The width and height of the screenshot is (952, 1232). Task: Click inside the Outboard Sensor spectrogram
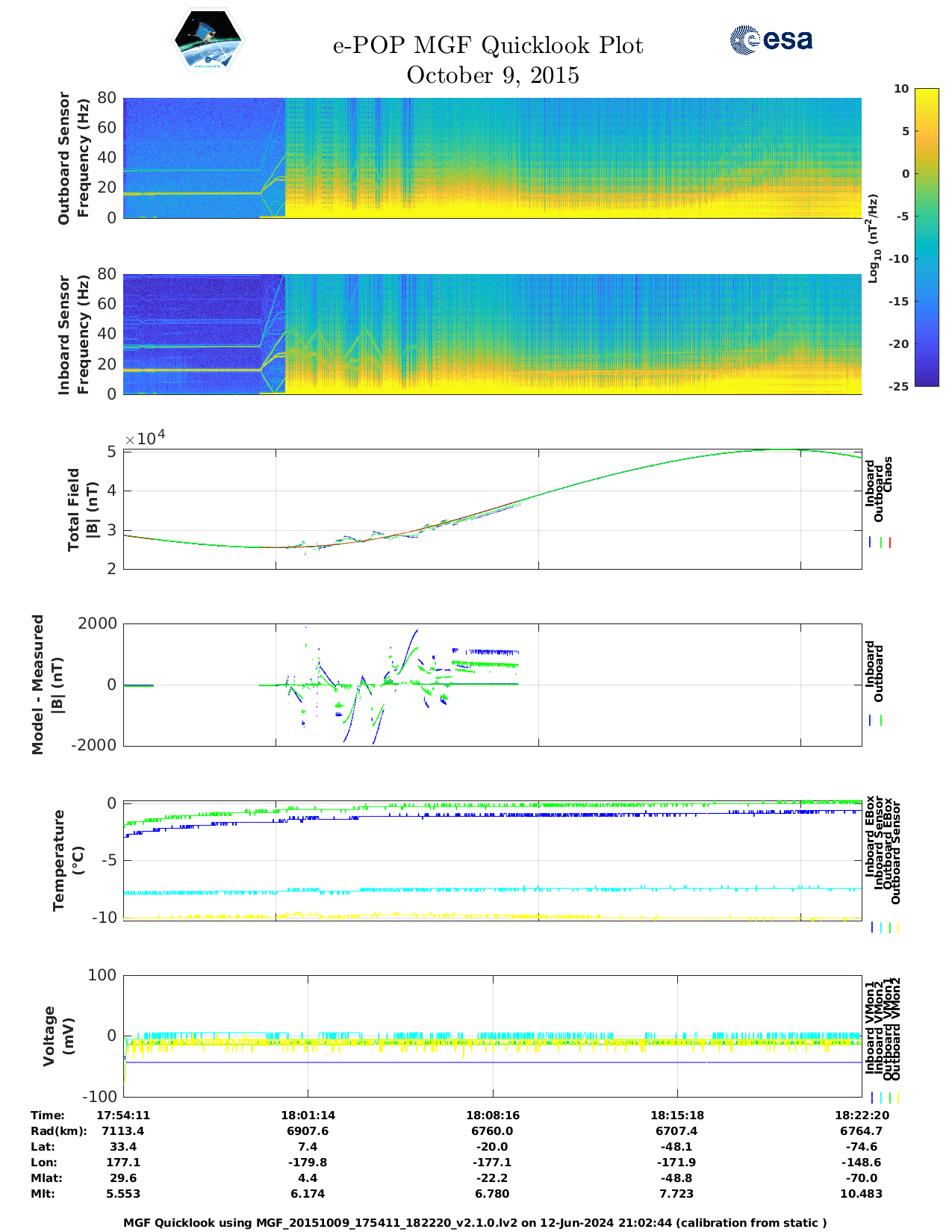point(492,158)
